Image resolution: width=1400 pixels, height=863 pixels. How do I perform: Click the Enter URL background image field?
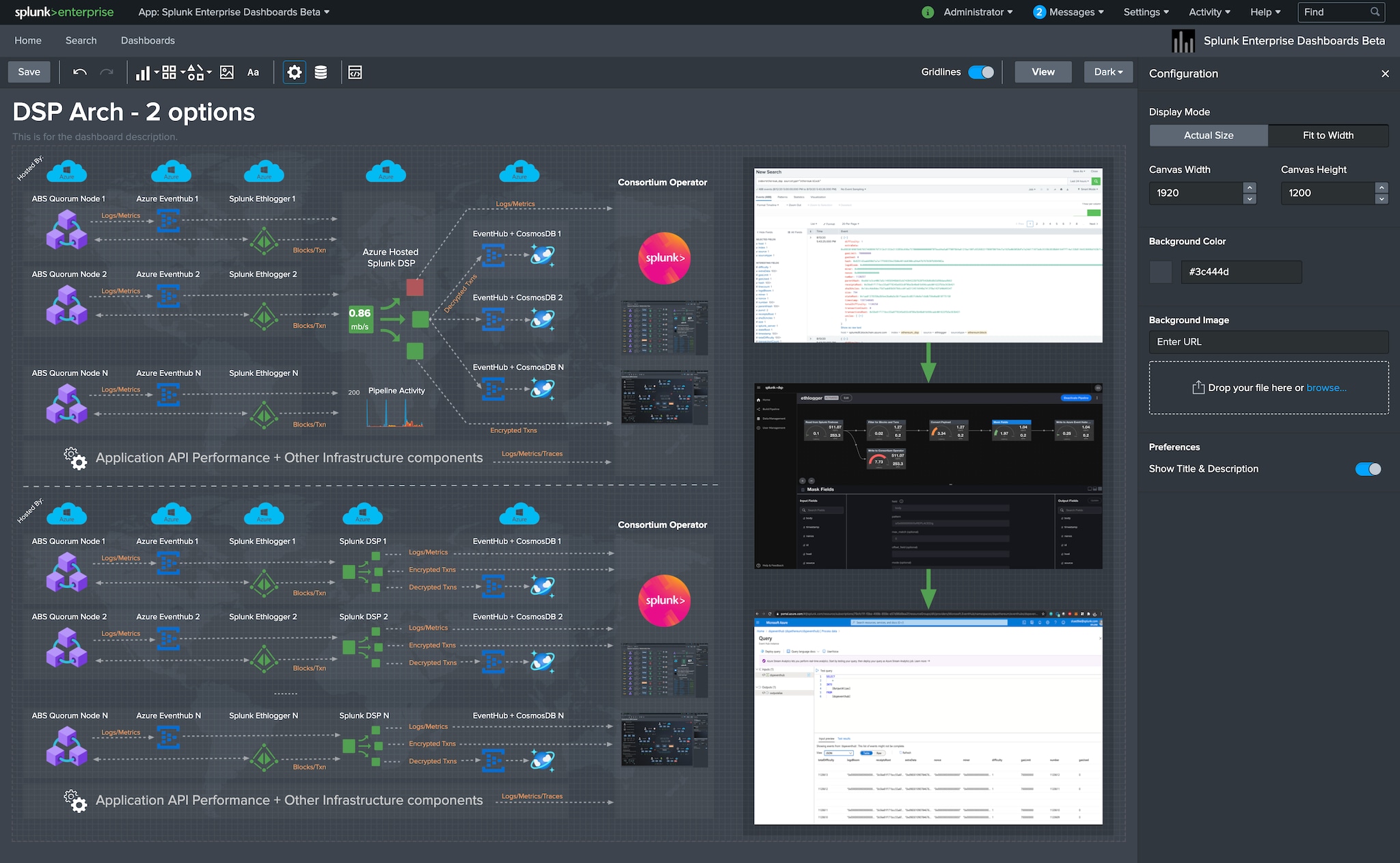[1268, 342]
